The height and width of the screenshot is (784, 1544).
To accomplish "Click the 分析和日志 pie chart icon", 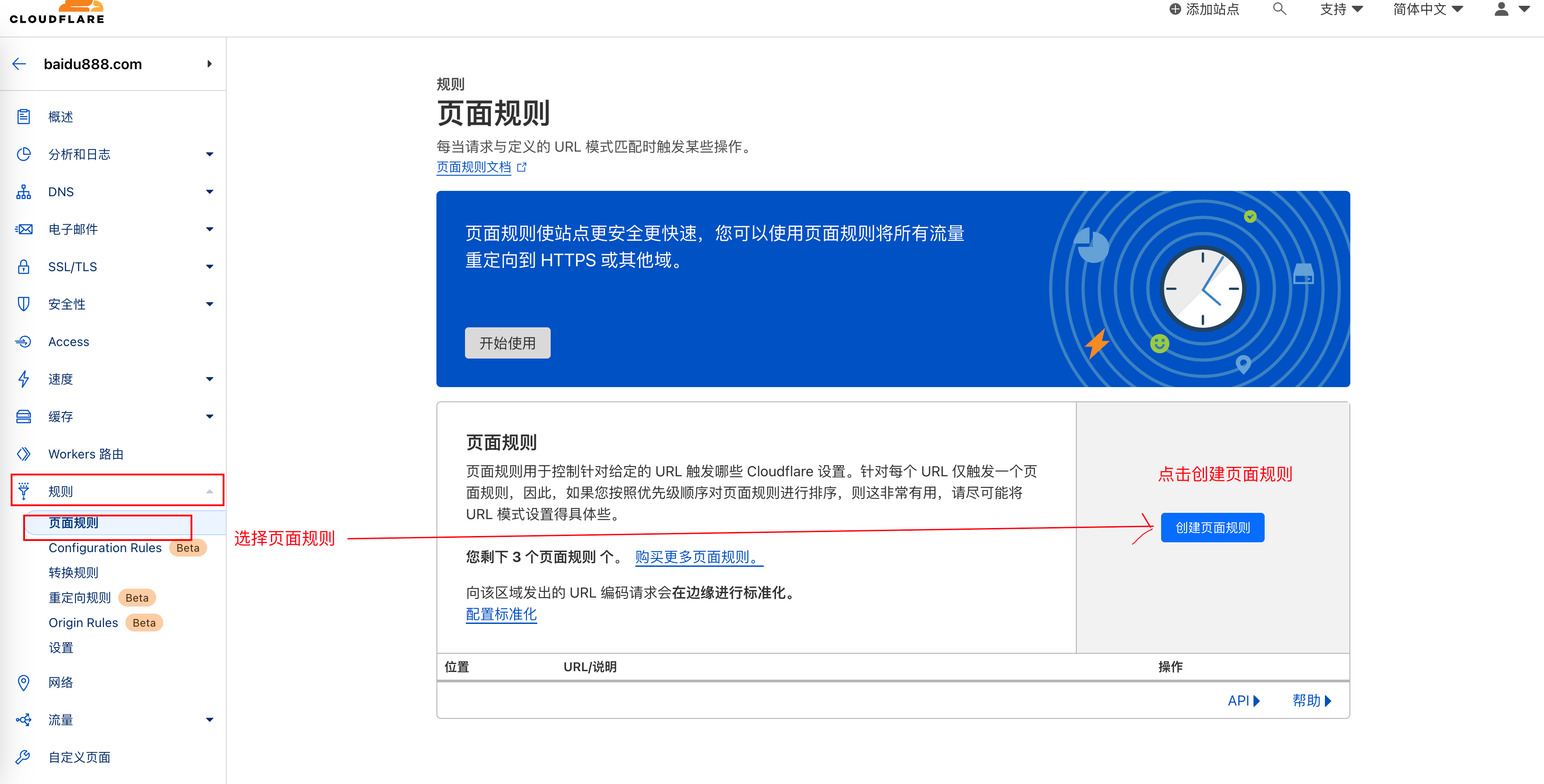I will click(x=23, y=154).
